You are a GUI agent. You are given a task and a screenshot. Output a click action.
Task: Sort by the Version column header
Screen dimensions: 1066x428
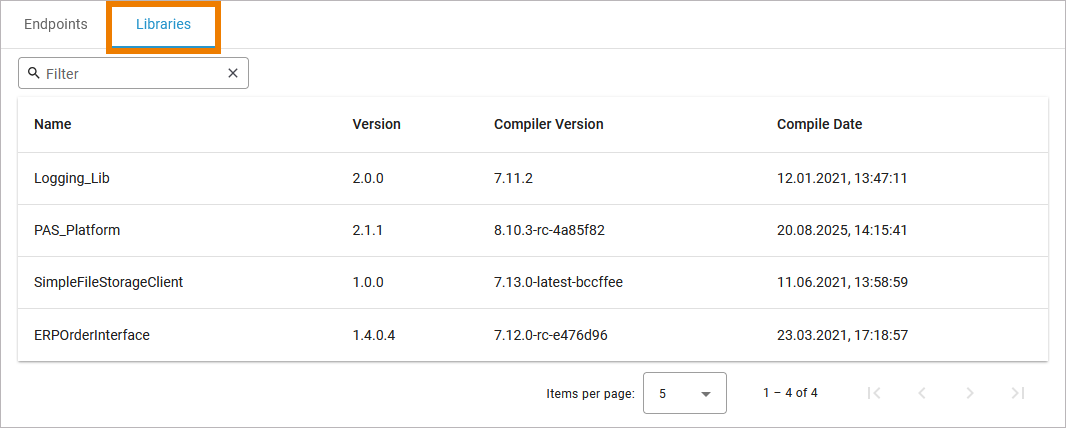click(376, 124)
